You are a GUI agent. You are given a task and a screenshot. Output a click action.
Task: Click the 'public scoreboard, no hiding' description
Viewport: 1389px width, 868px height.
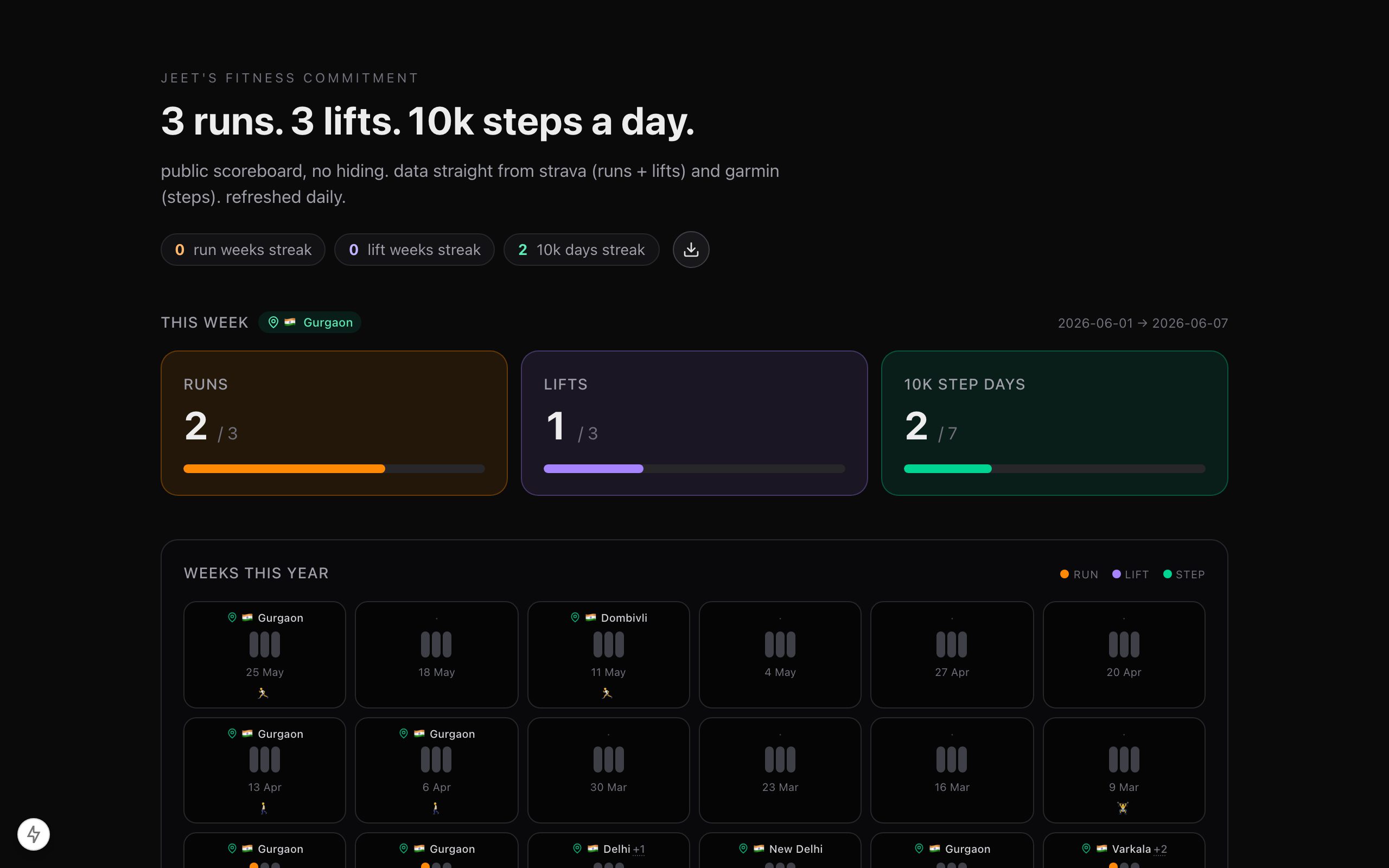(x=469, y=184)
